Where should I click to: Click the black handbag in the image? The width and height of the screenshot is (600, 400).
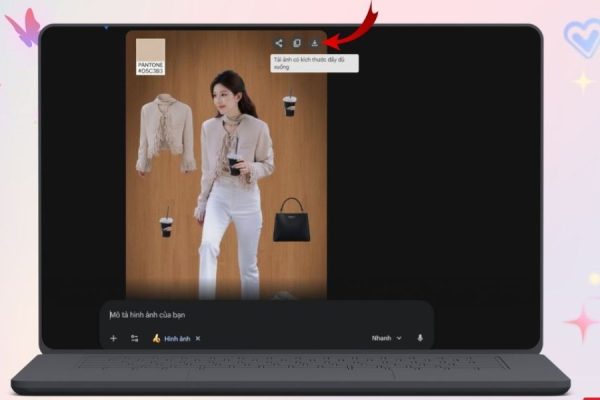point(291,221)
